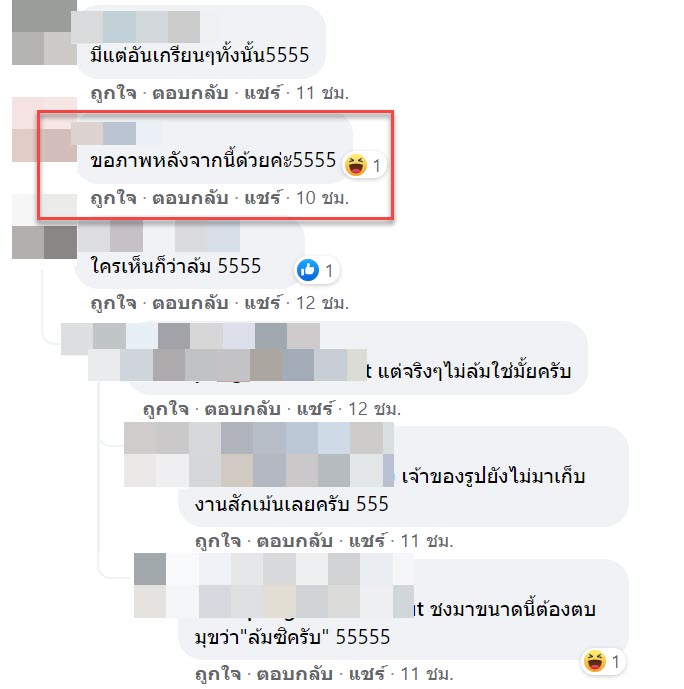Open avatar beside ใครเห็นก็ว่าล้ม comment

44,242
